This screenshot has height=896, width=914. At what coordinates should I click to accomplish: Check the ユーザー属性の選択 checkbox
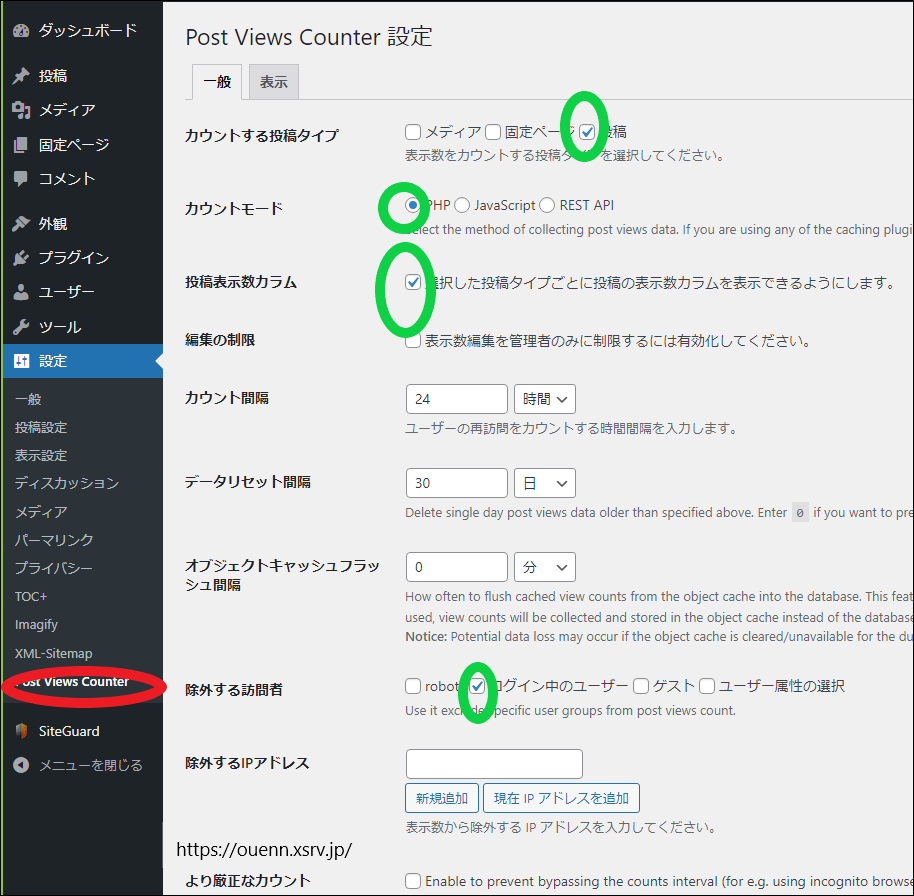coord(707,686)
